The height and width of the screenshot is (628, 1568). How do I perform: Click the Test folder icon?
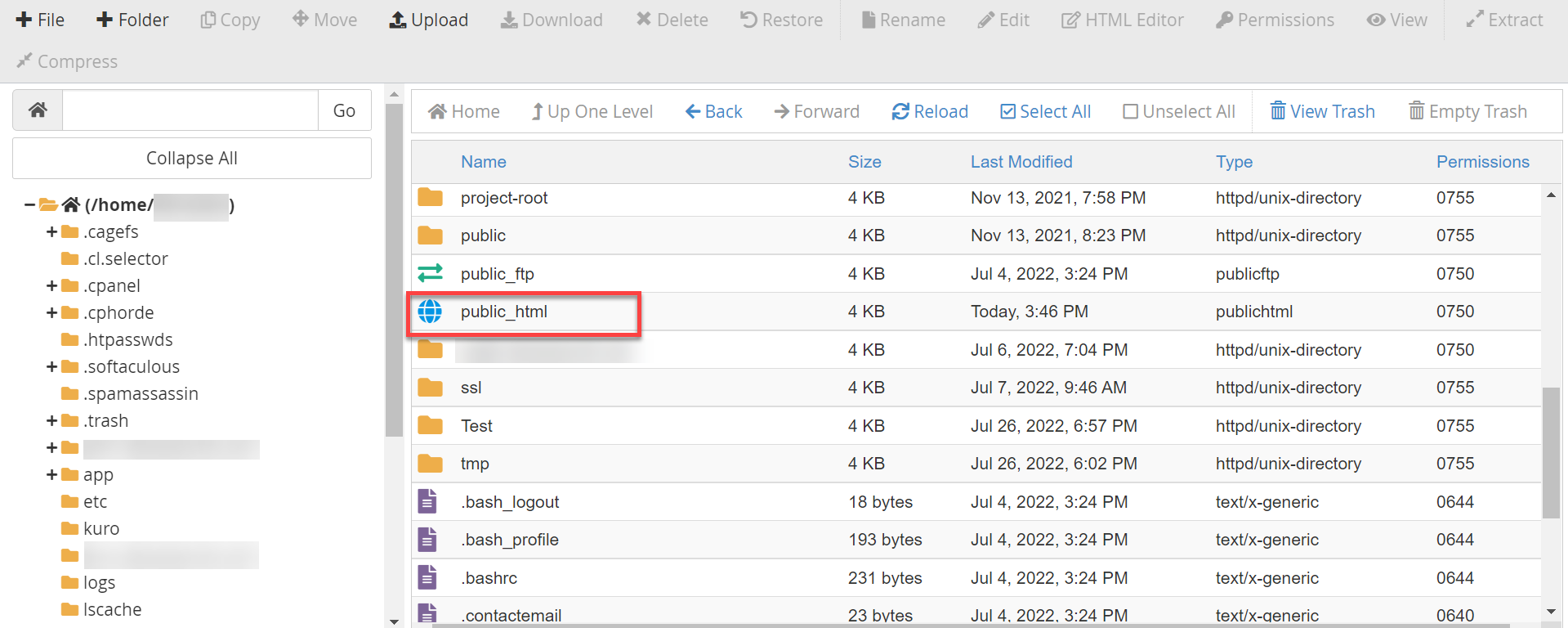coord(430,425)
